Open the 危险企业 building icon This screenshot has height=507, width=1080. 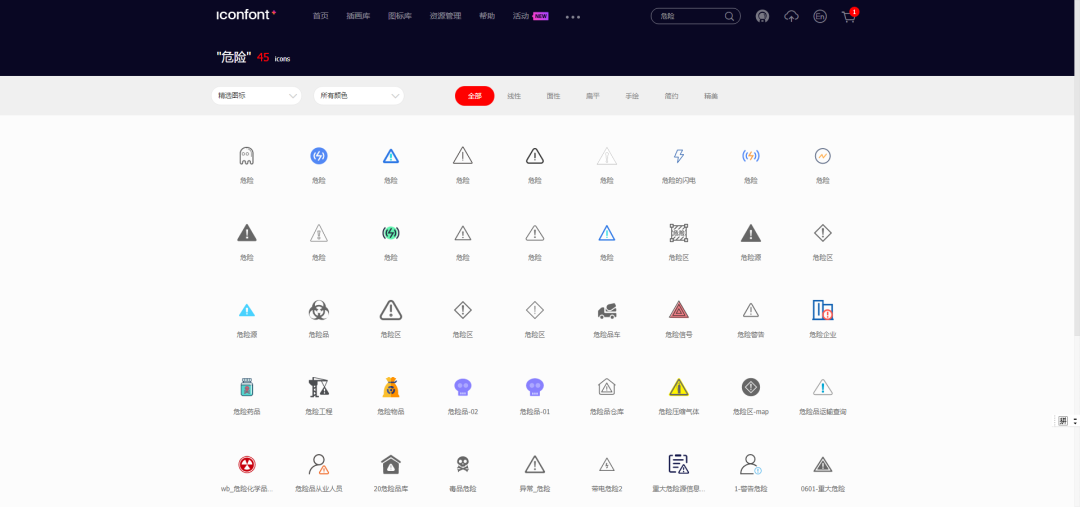822,310
